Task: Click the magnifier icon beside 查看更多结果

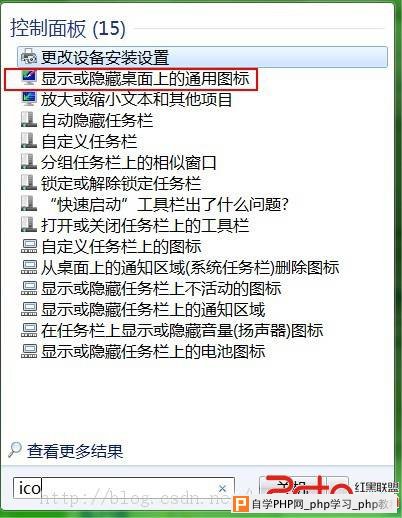Action: (15, 450)
